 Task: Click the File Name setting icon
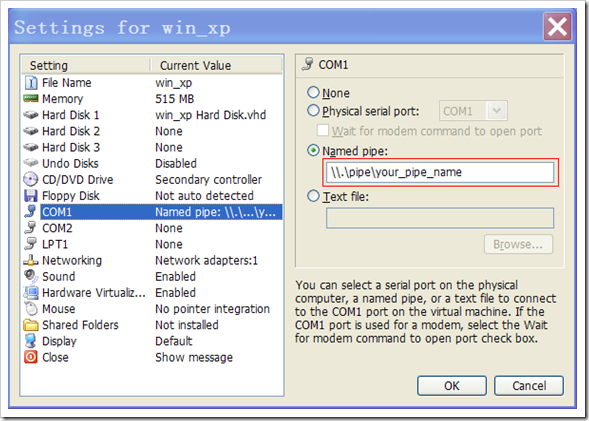pos(31,83)
